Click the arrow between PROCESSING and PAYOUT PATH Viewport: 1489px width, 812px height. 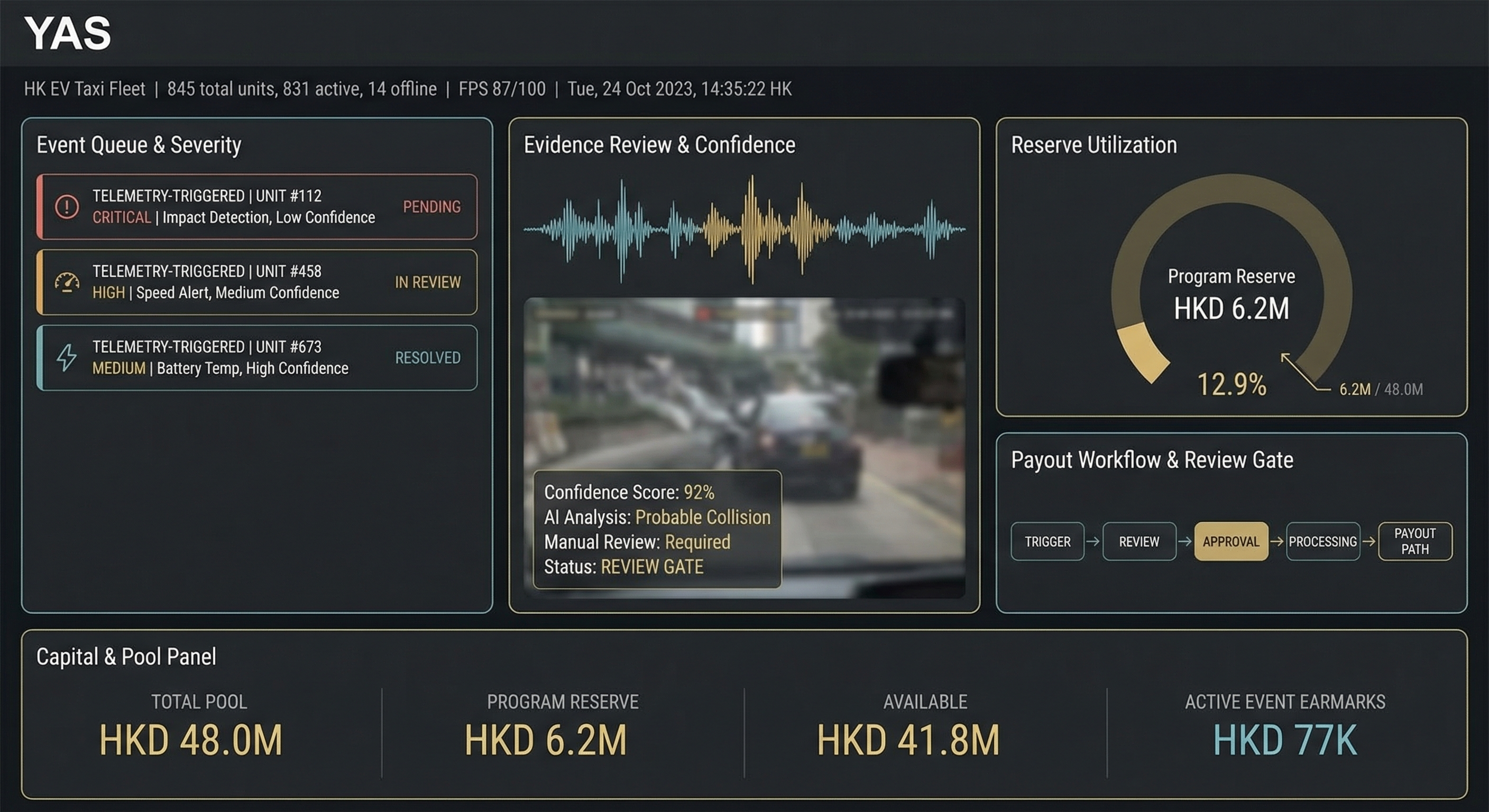pyautogui.click(x=1369, y=541)
